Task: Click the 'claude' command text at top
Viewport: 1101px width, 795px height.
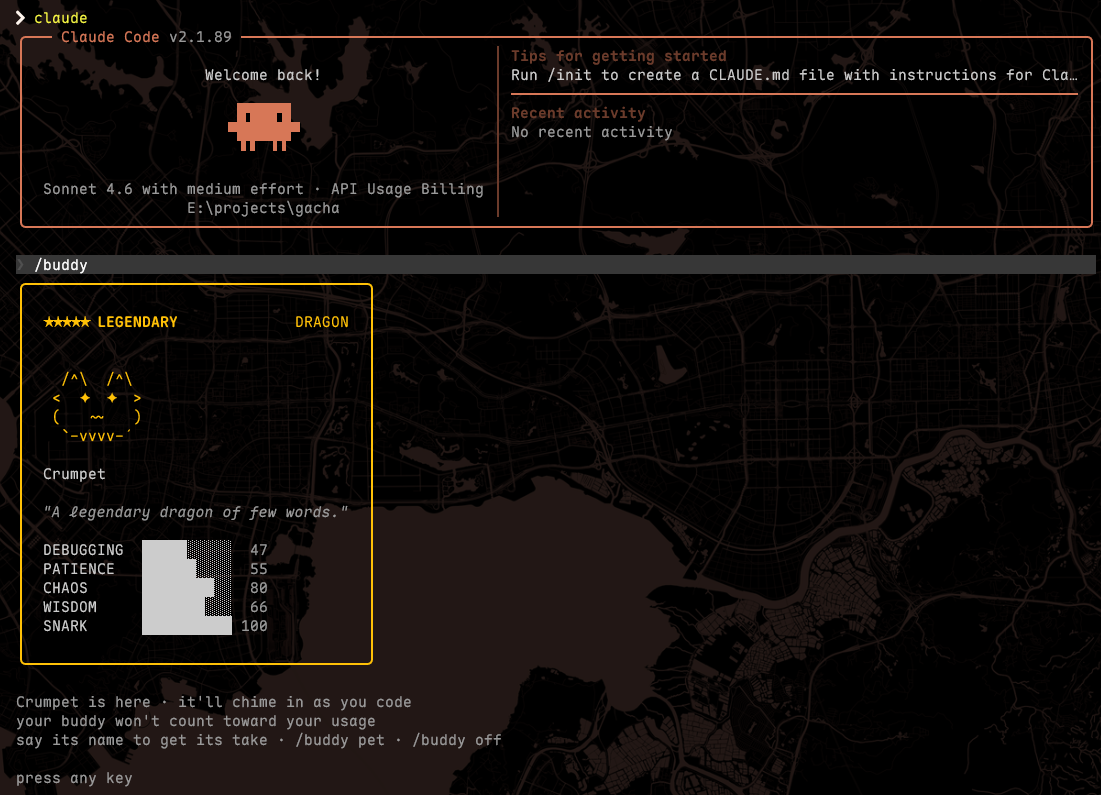Action: (60, 18)
